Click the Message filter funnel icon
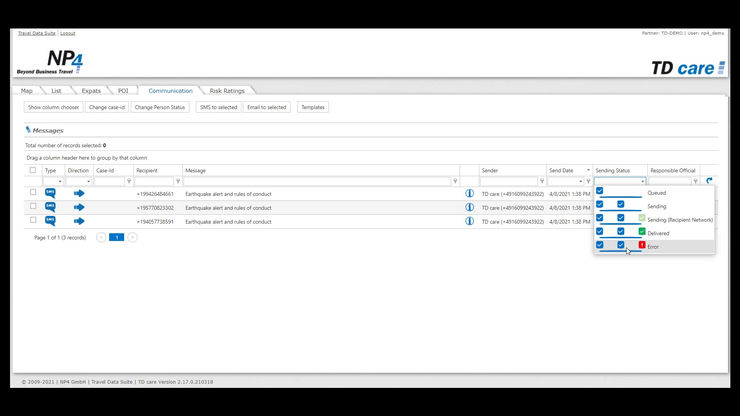740x416 pixels. [455, 181]
